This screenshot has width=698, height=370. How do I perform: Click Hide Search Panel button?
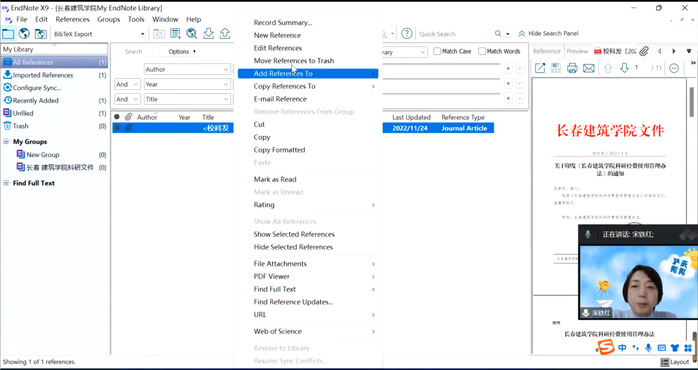tap(548, 34)
